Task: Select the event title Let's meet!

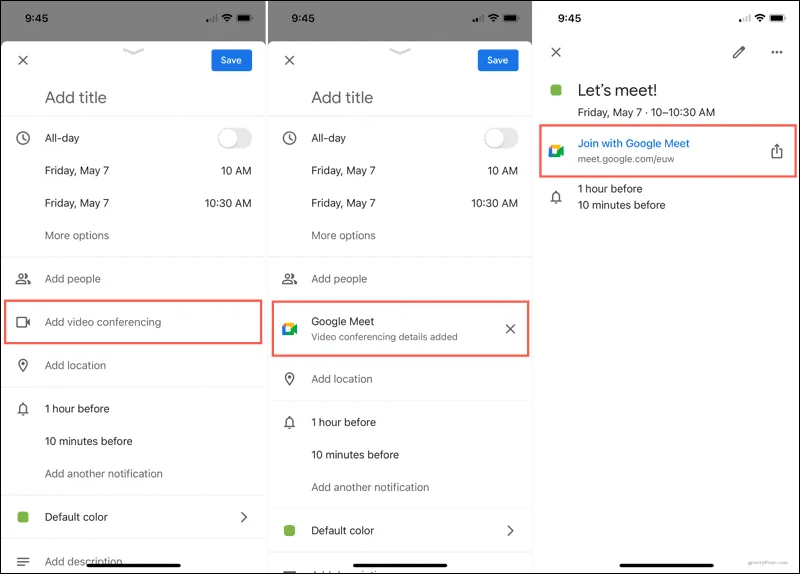Action: point(617,90)
